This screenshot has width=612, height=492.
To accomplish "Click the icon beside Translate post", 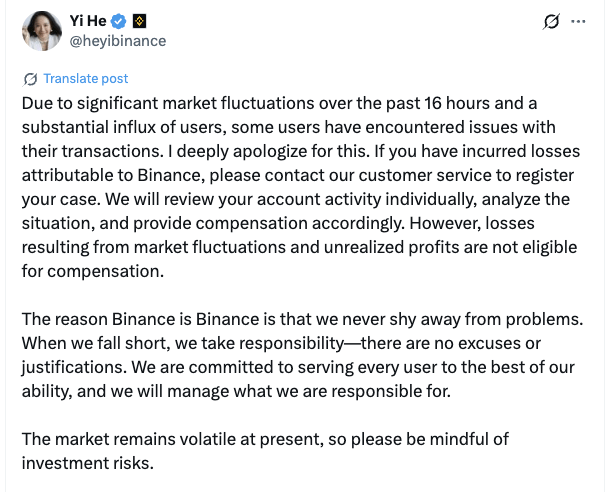I will click(30, 79).
